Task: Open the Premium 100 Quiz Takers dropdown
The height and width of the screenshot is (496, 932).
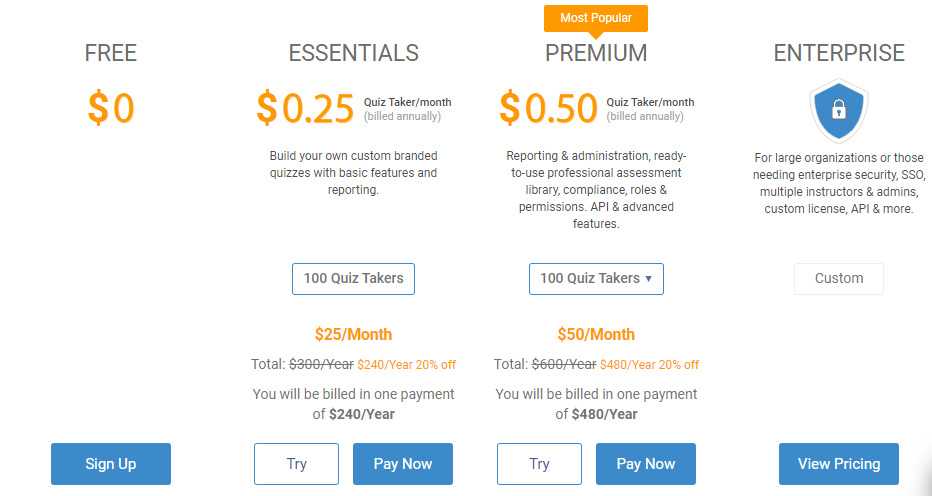Action: pyautogui.click(x=596, y=279)
